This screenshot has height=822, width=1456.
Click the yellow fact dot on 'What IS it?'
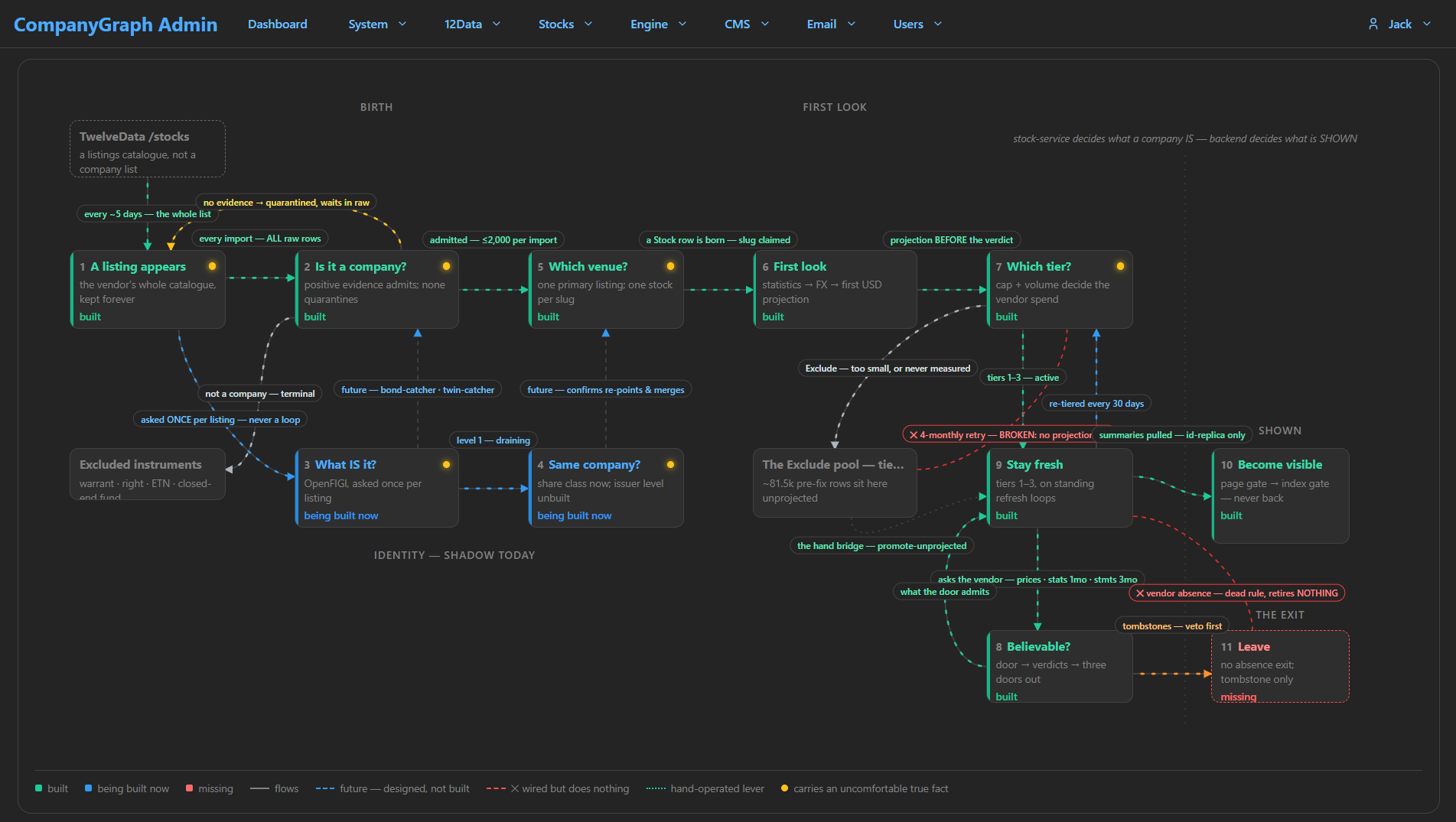click(x=446, y=464)
